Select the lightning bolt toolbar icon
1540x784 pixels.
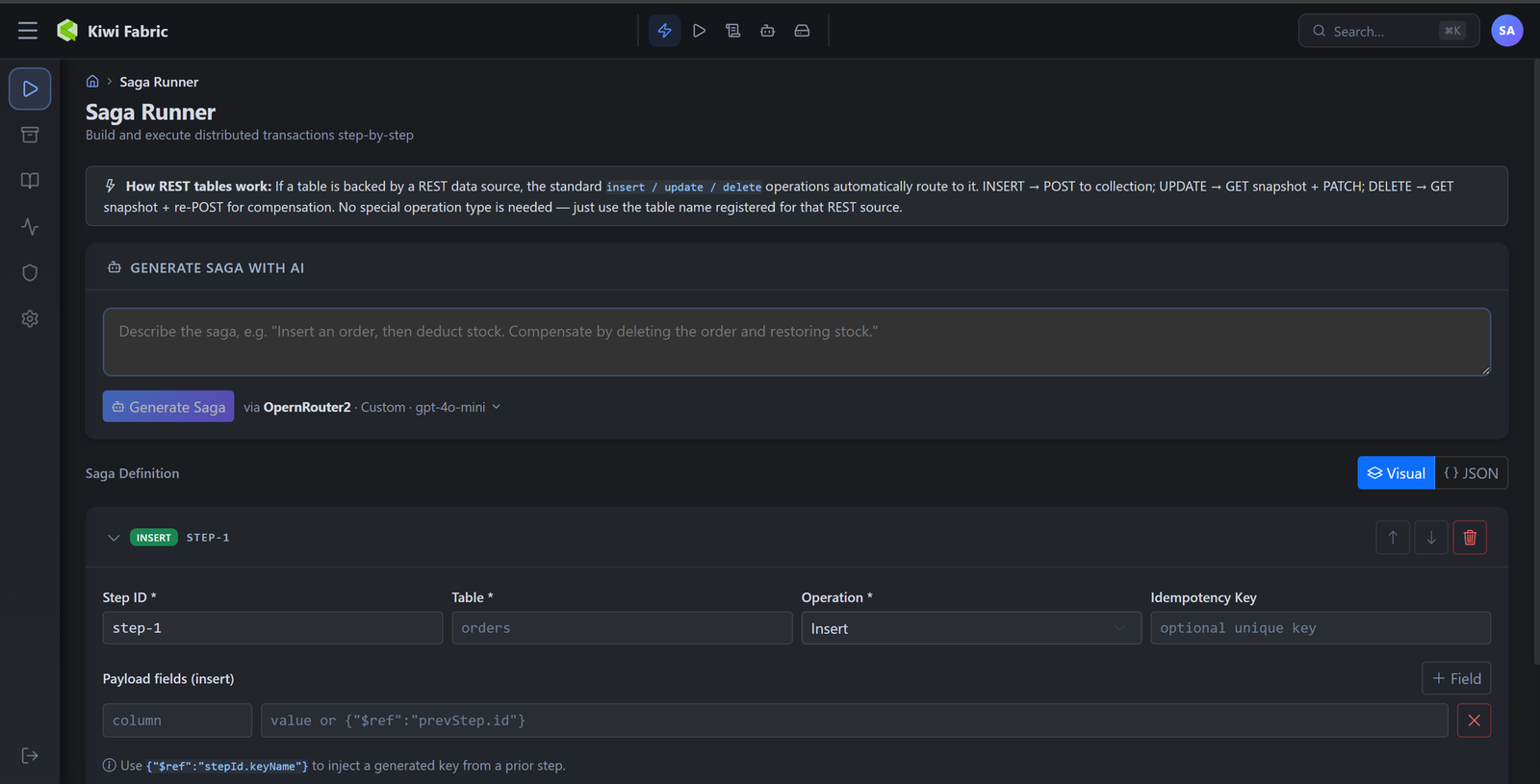click(x=664, y=31)
